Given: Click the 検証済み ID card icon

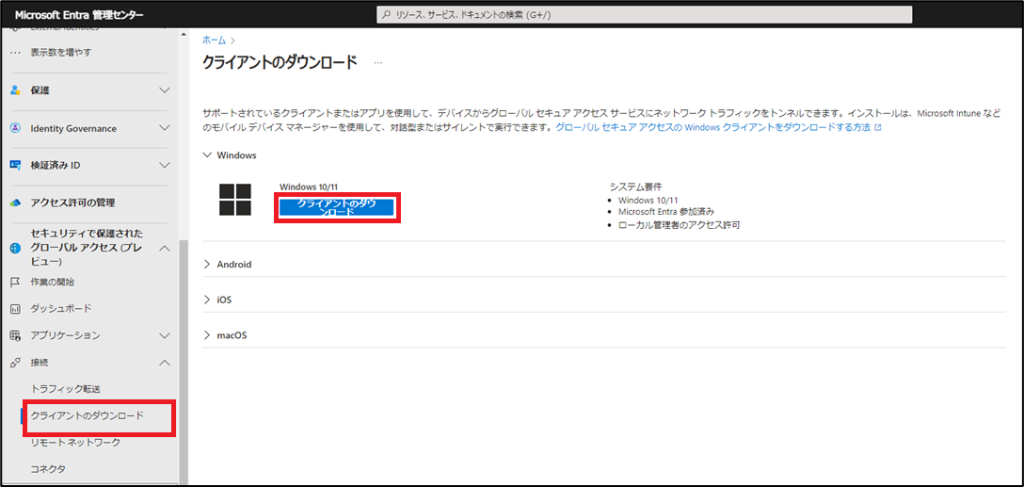Looking at the screenshot, I should click(x=16, y=165).
